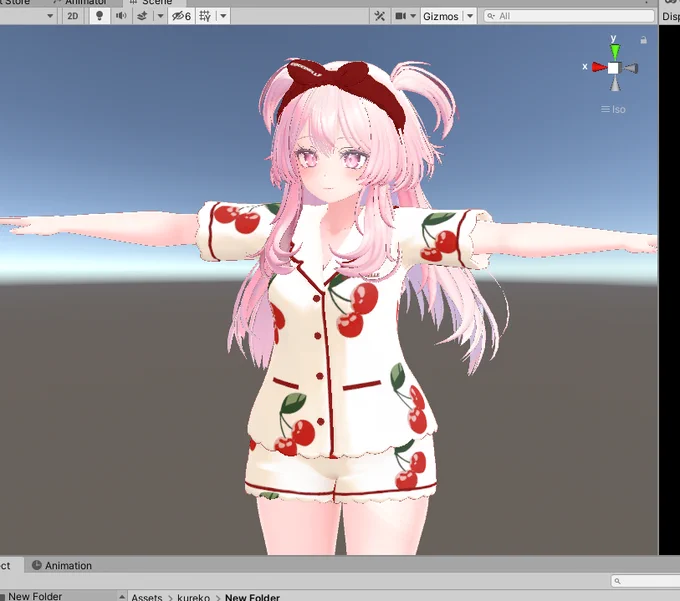Toggle hidden objects visibility showing 6

click(181, 16)
